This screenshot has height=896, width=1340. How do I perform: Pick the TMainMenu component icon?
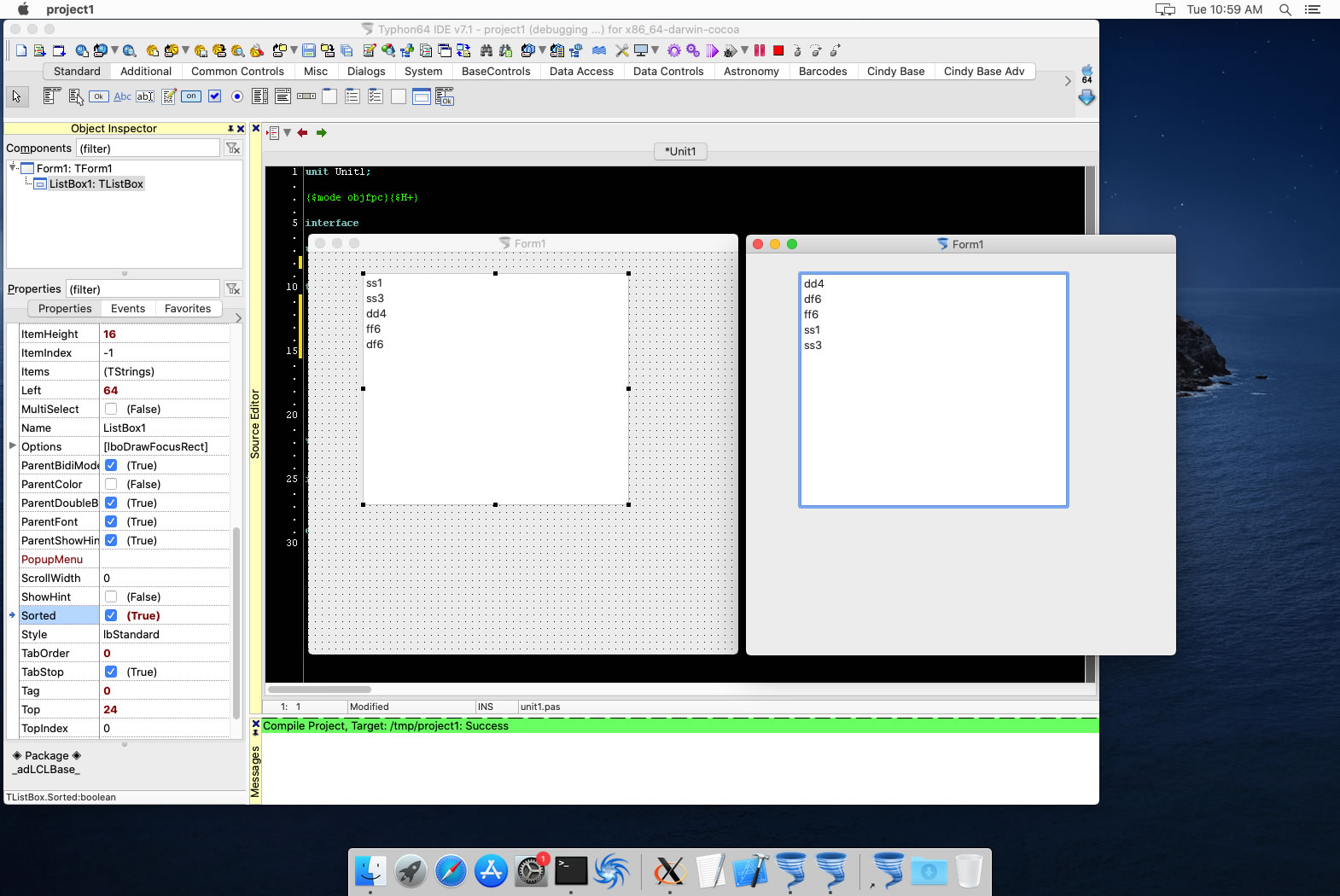coord(51,96)
